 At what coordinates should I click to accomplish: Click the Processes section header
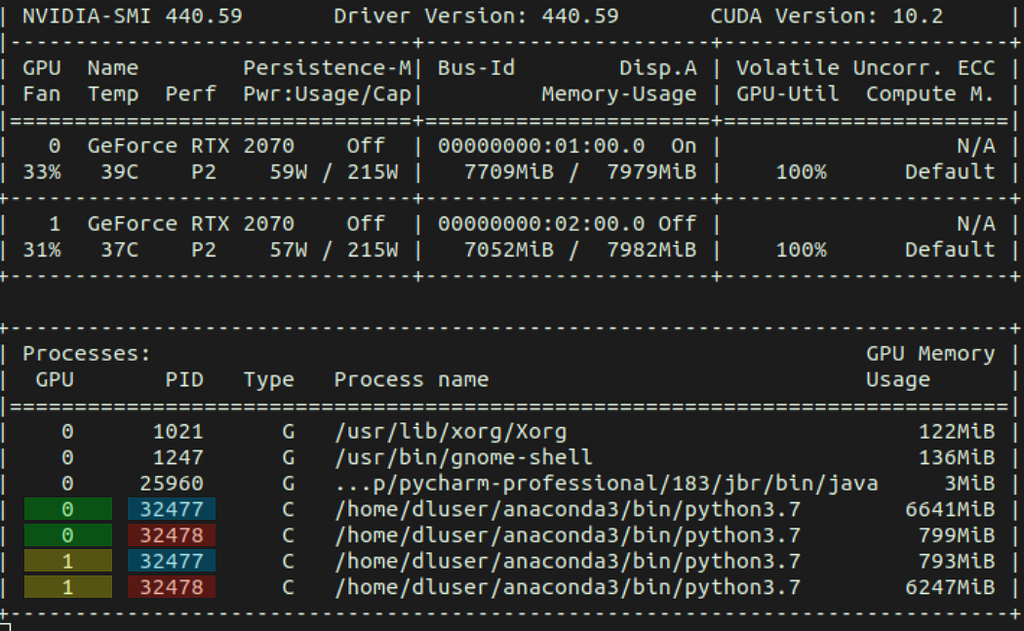[x=85, y=353]
